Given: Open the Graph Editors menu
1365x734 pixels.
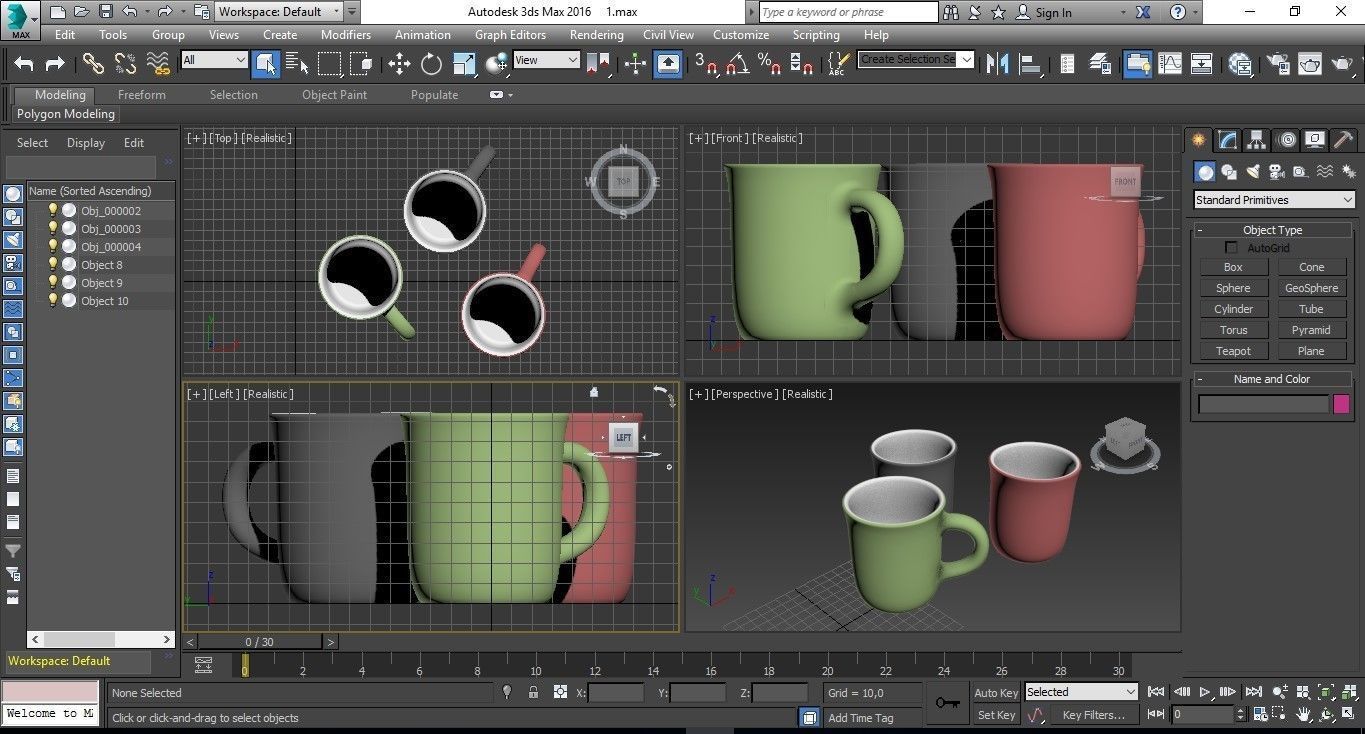Looking at the screenshot, I should (510, 34).
